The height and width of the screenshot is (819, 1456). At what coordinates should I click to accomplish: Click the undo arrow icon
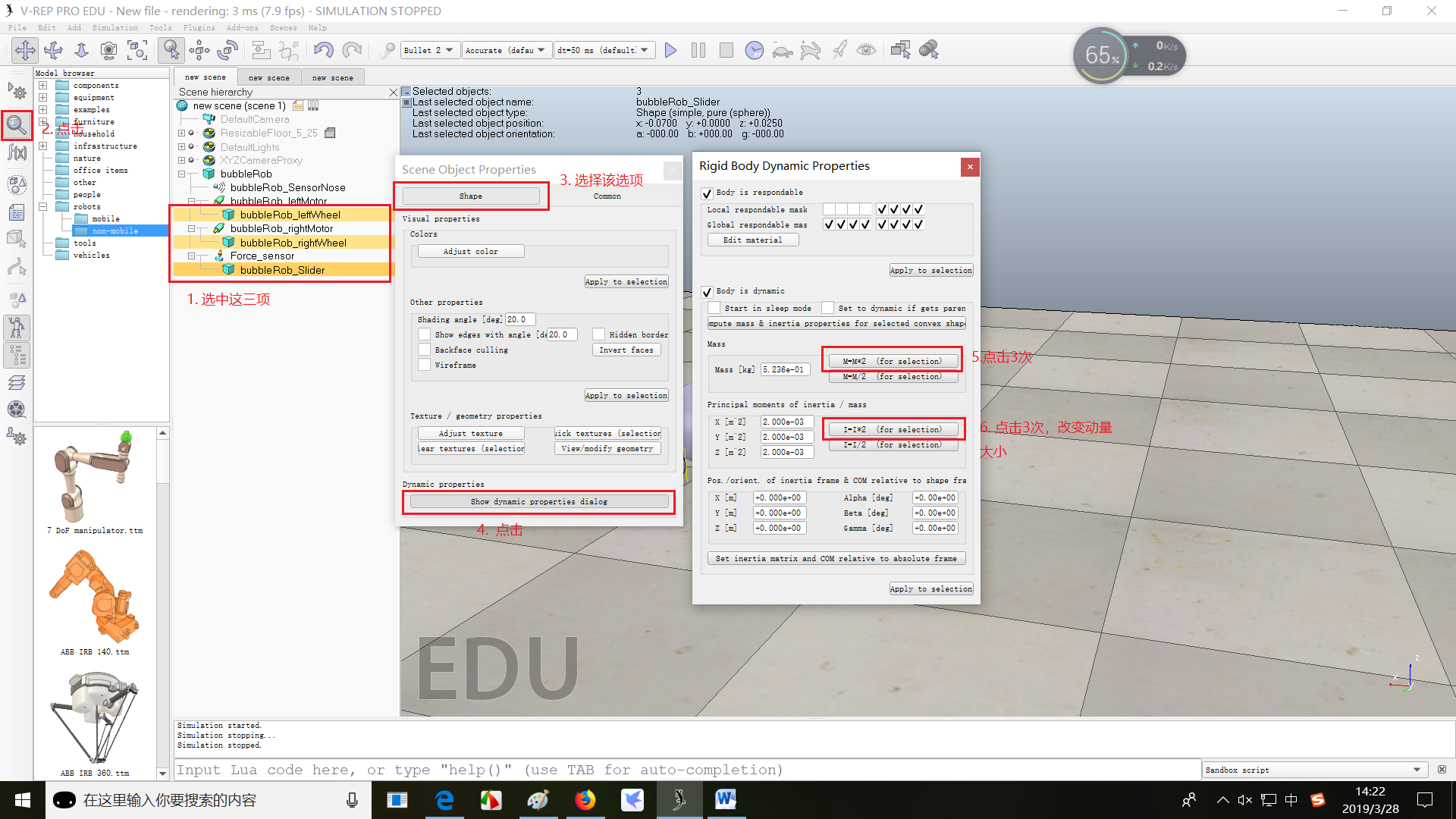click(323, 50)
